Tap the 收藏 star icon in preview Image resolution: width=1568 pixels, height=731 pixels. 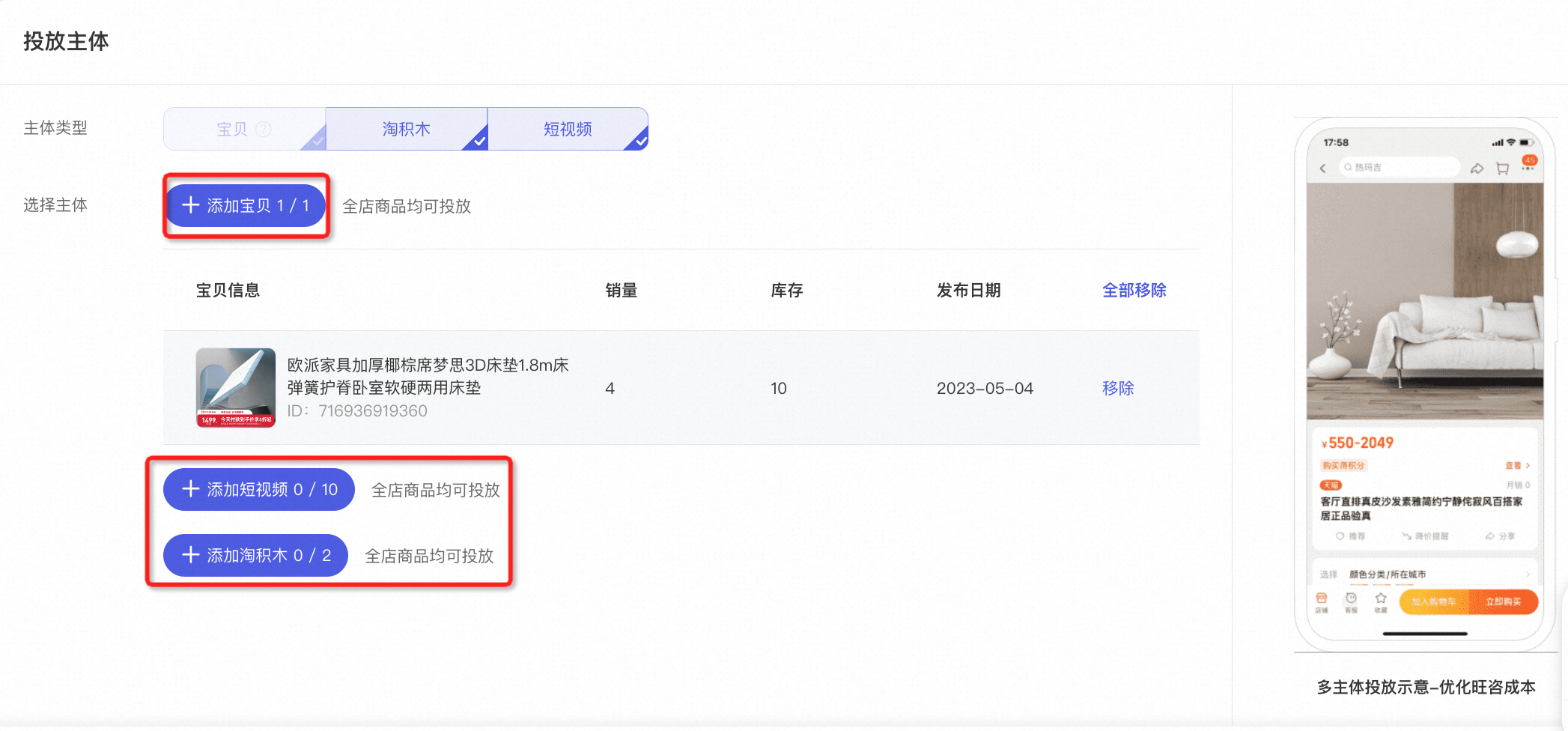click(1381, 601)
